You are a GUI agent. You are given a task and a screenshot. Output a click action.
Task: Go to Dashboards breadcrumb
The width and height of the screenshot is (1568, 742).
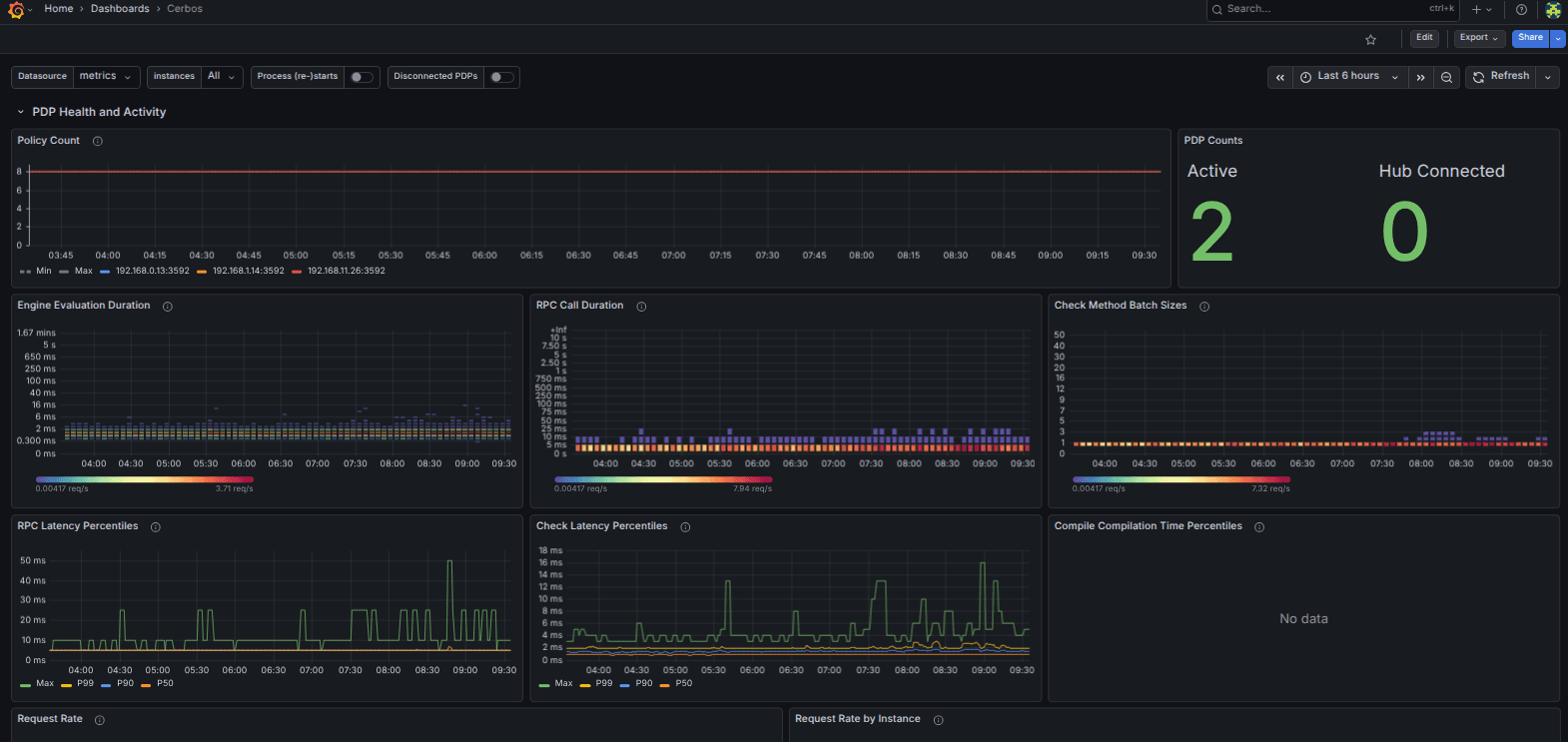tap(120, 9)
